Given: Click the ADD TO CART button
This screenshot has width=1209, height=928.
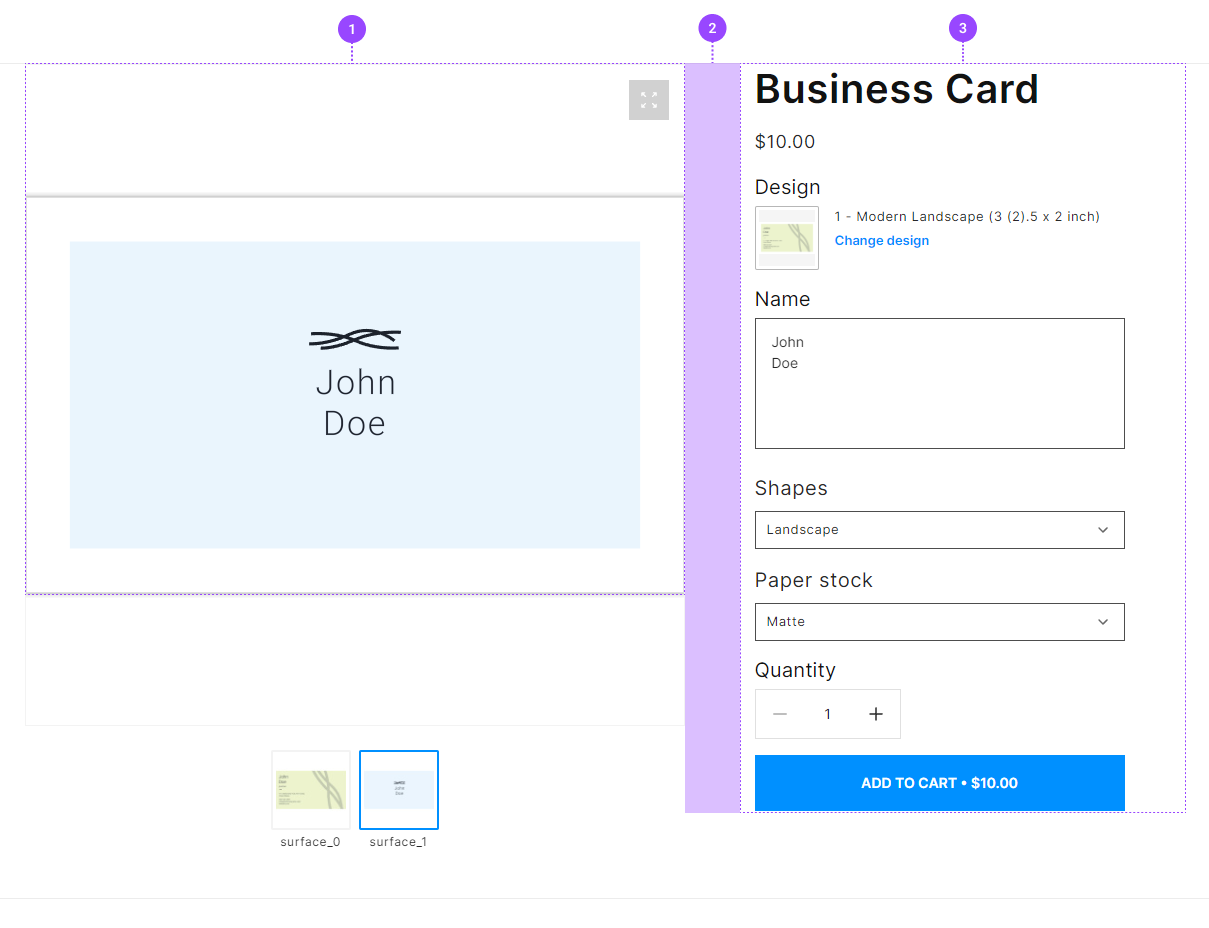Looking at the screenshot, I should pyautogui.click(x=939, y=783).
